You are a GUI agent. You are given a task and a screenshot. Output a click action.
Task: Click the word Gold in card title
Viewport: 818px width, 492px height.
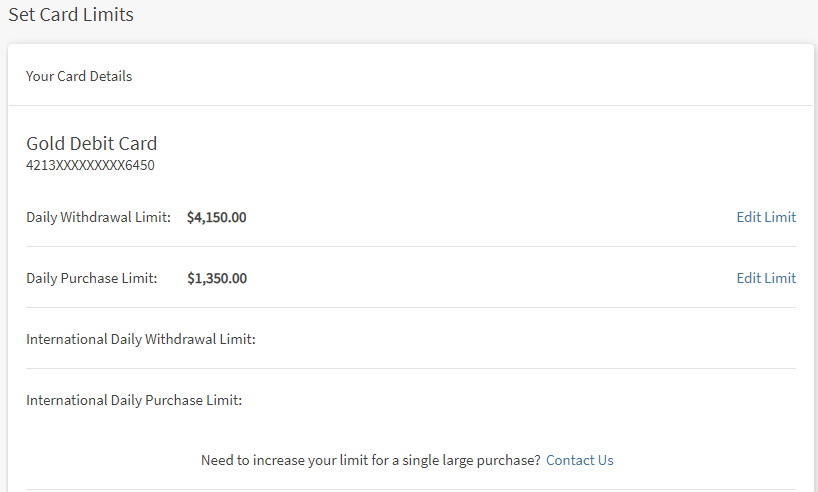pyautogui.click(x=45, y=144)
